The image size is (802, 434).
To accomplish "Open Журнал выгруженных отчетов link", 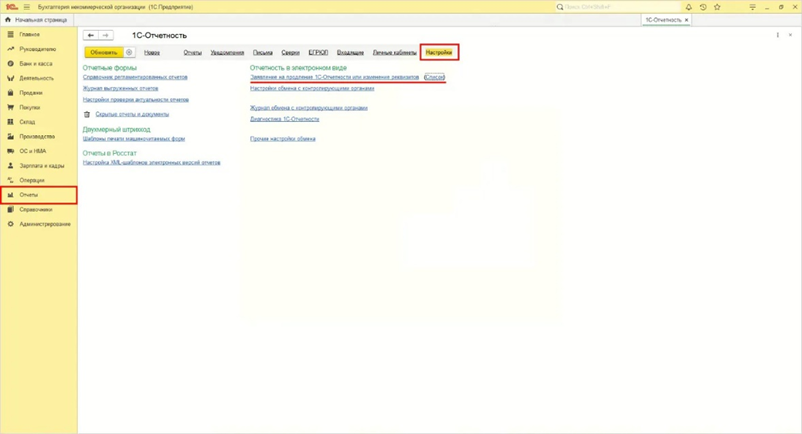I will coord(120,88).
